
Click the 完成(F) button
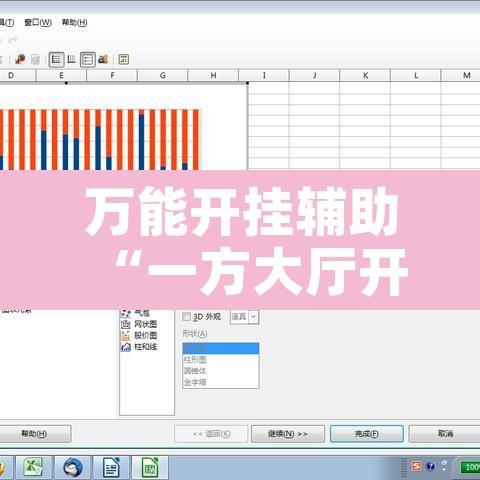367,434
